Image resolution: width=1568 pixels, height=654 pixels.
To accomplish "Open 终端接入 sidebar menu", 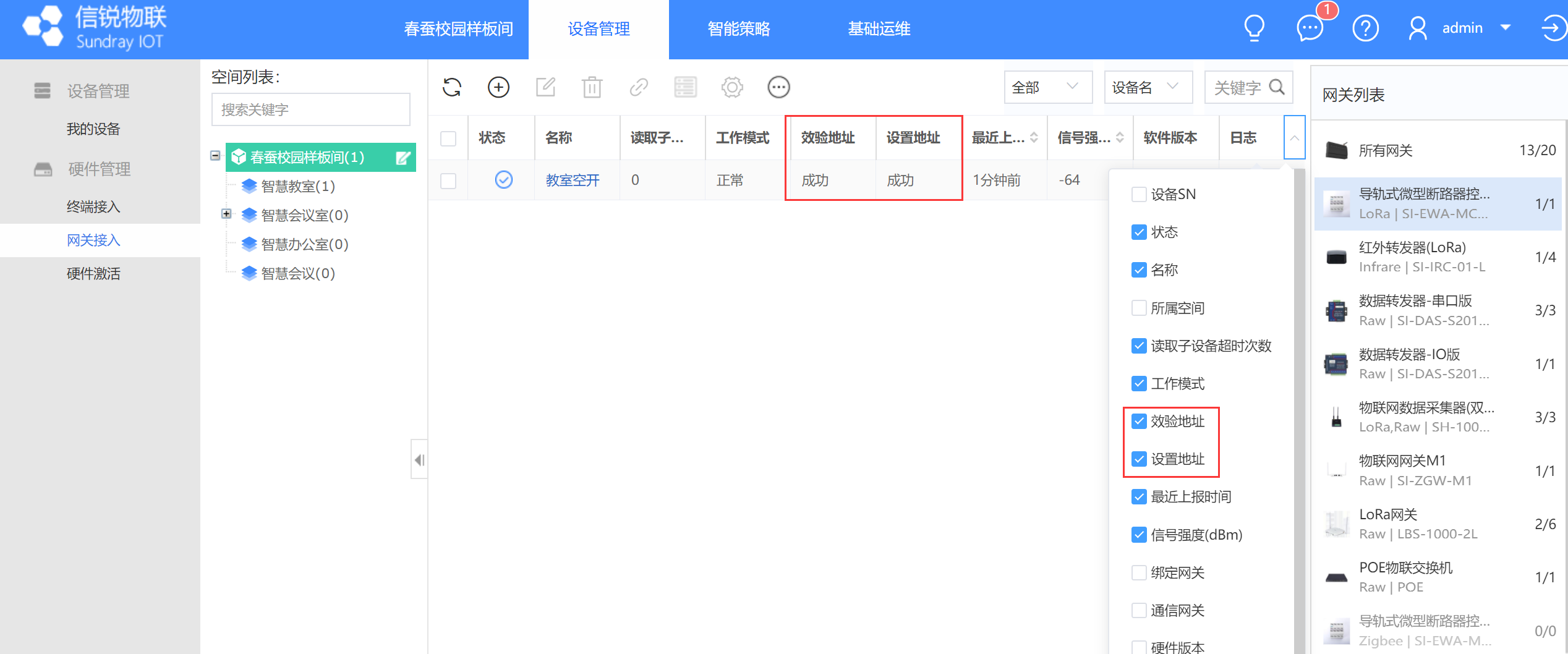I will pos(93,206).
